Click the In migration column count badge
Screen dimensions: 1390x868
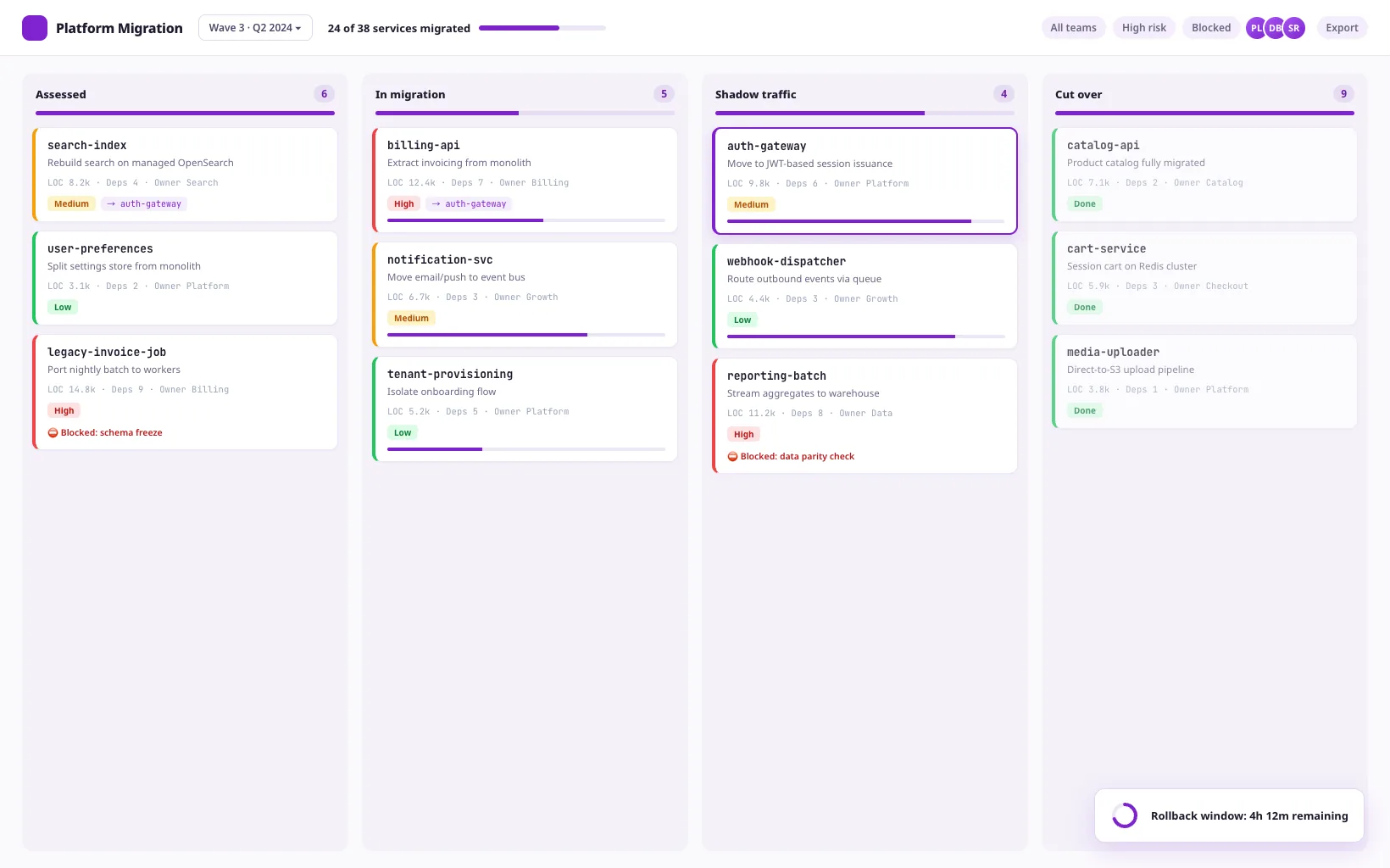click(x=664, y=94)
